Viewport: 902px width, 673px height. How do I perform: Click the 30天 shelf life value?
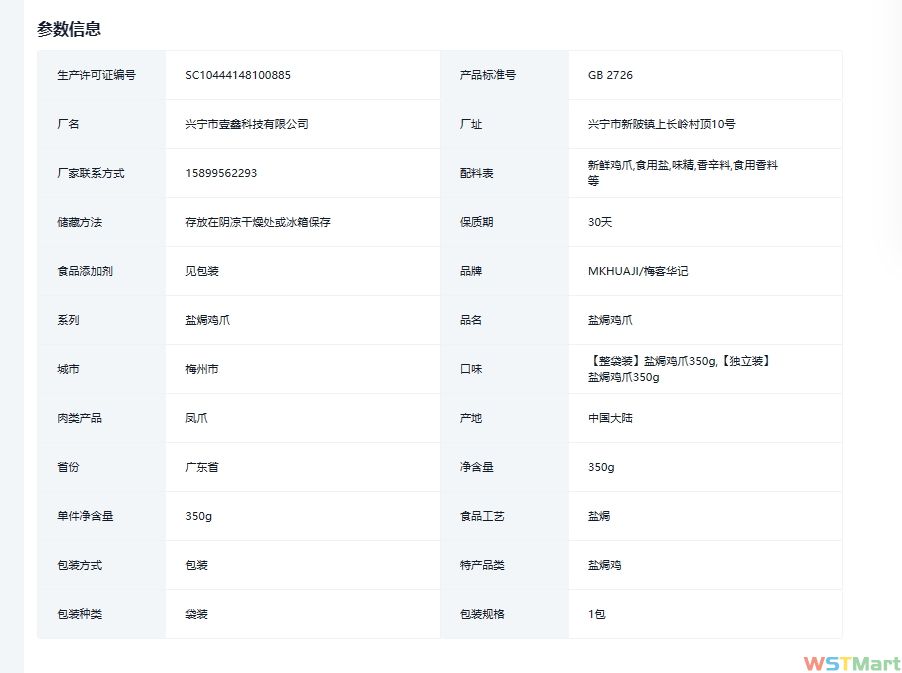coord(600,222)
